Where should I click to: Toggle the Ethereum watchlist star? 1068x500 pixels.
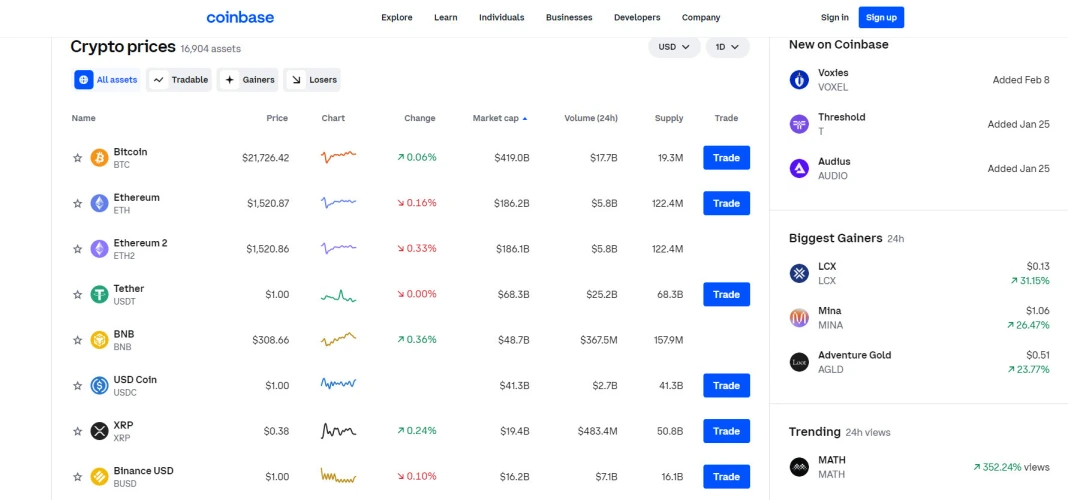[77, 203]
